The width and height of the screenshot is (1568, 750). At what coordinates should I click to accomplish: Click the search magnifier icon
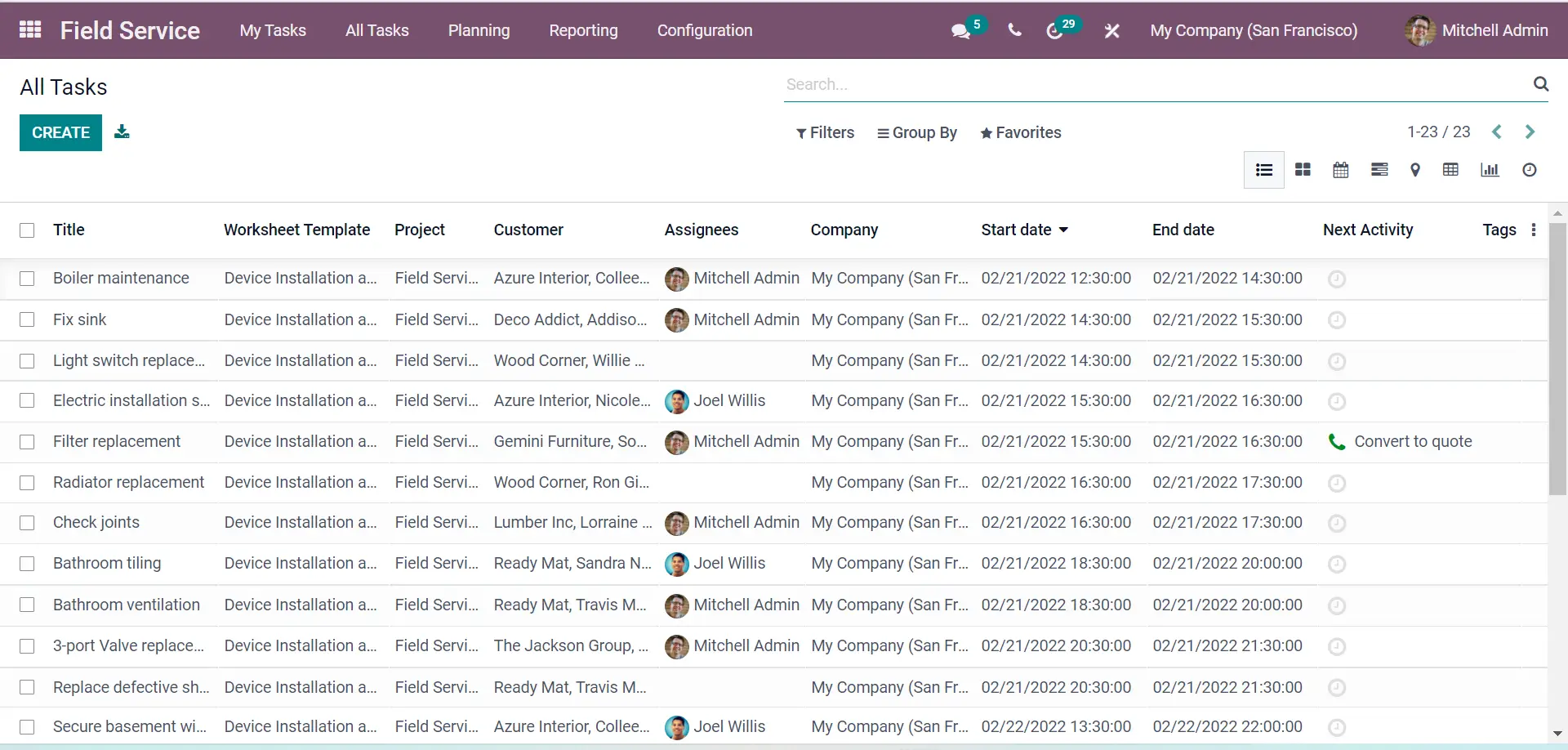point(1540,83)
